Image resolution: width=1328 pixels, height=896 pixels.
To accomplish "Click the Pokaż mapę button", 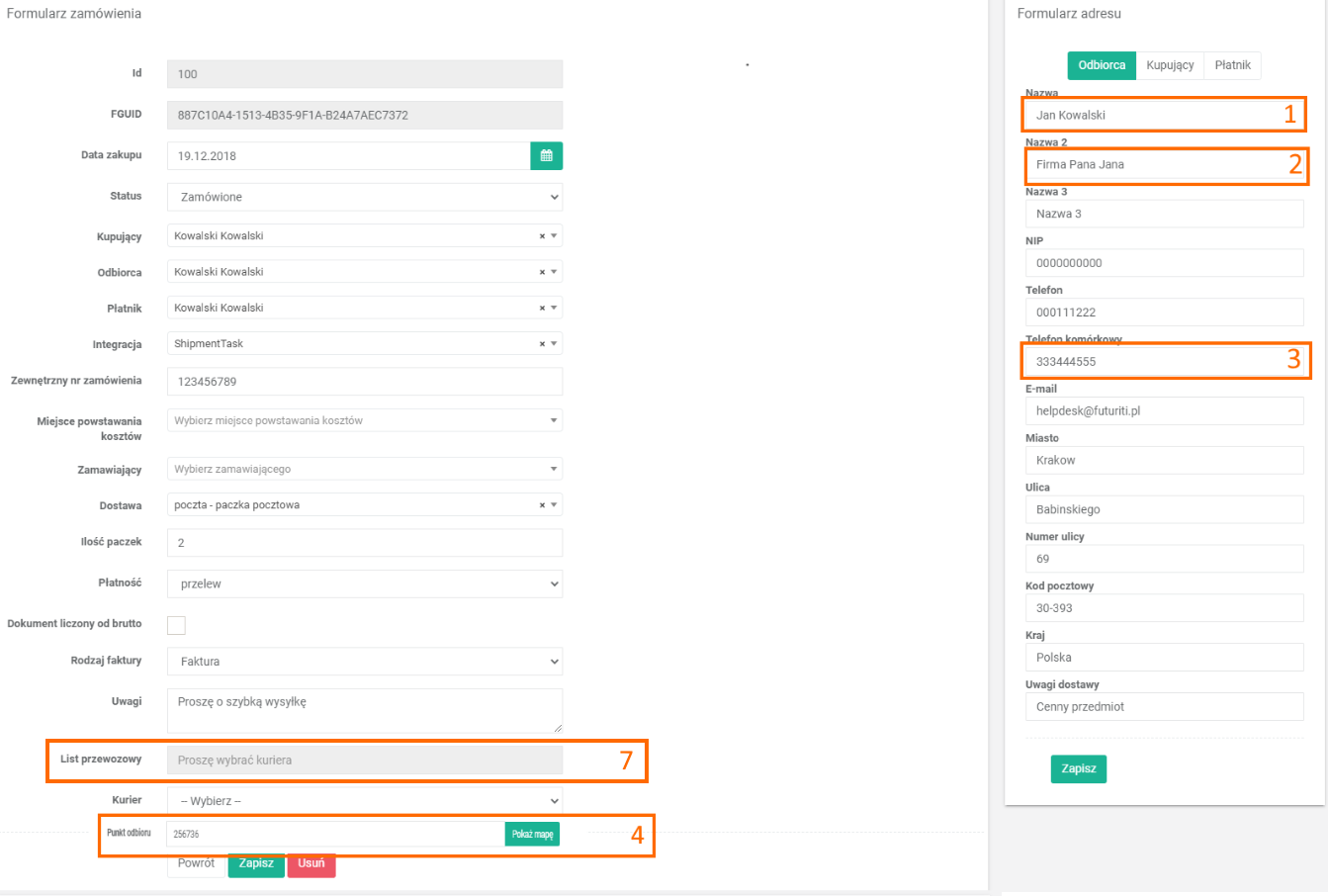I will point(532,835).
